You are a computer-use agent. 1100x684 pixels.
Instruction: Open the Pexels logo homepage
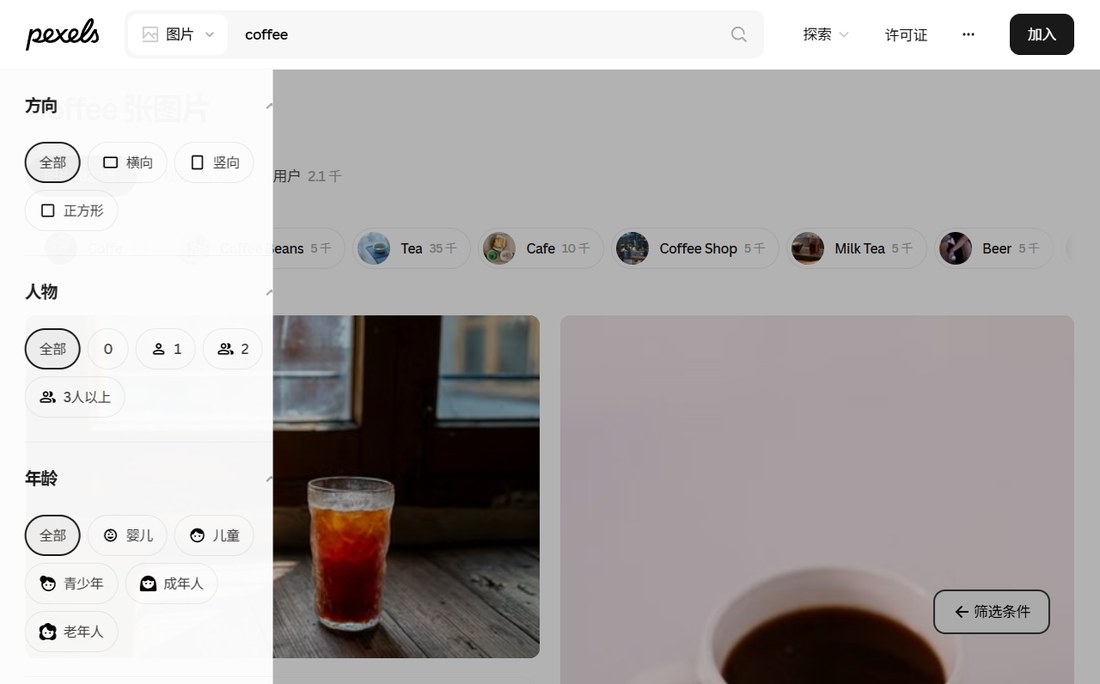click(x=62, y=34)
